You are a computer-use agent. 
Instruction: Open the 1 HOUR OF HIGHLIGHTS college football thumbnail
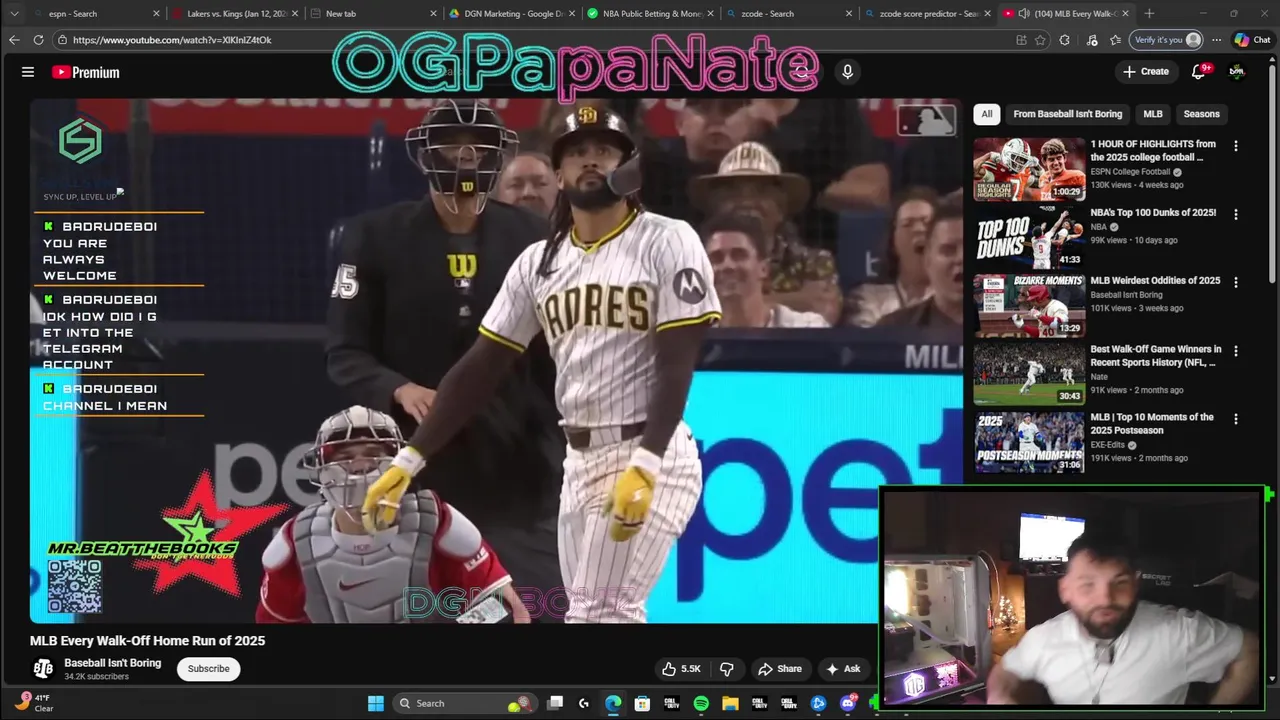pos(1029,169)
